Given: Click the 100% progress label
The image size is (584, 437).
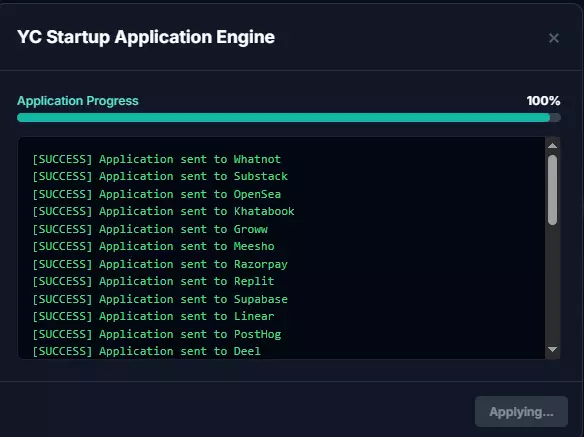Looking at the screenshot, I should click(x=543, y=101).
